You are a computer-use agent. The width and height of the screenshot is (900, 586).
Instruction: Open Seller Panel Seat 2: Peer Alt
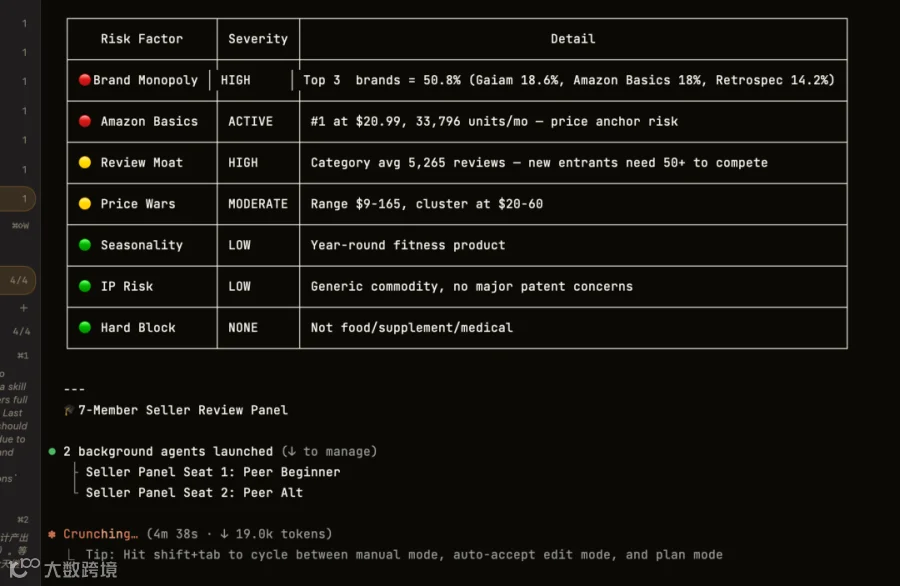coord(194,493)
